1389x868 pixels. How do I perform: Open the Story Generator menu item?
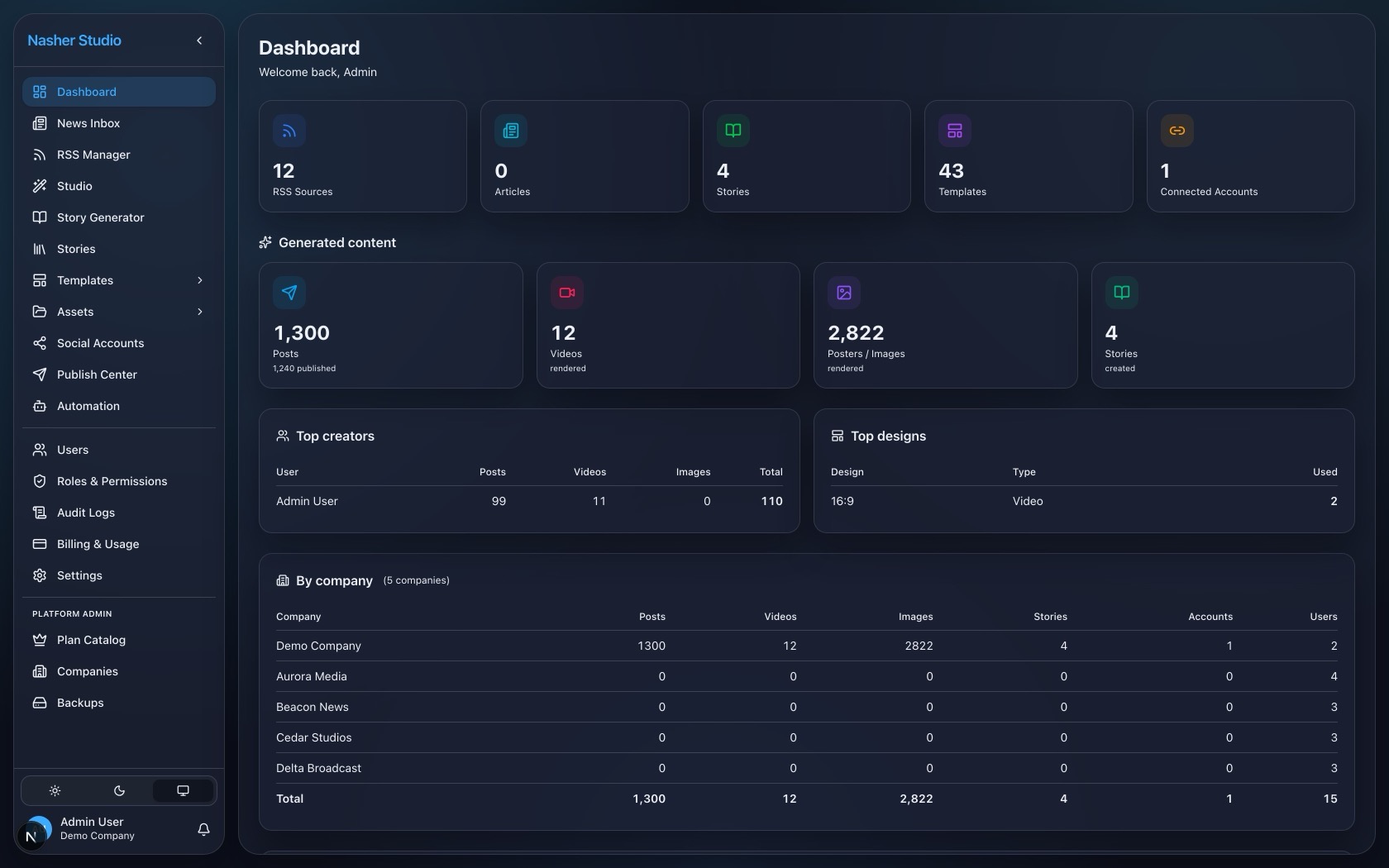(x=119, y=217)
